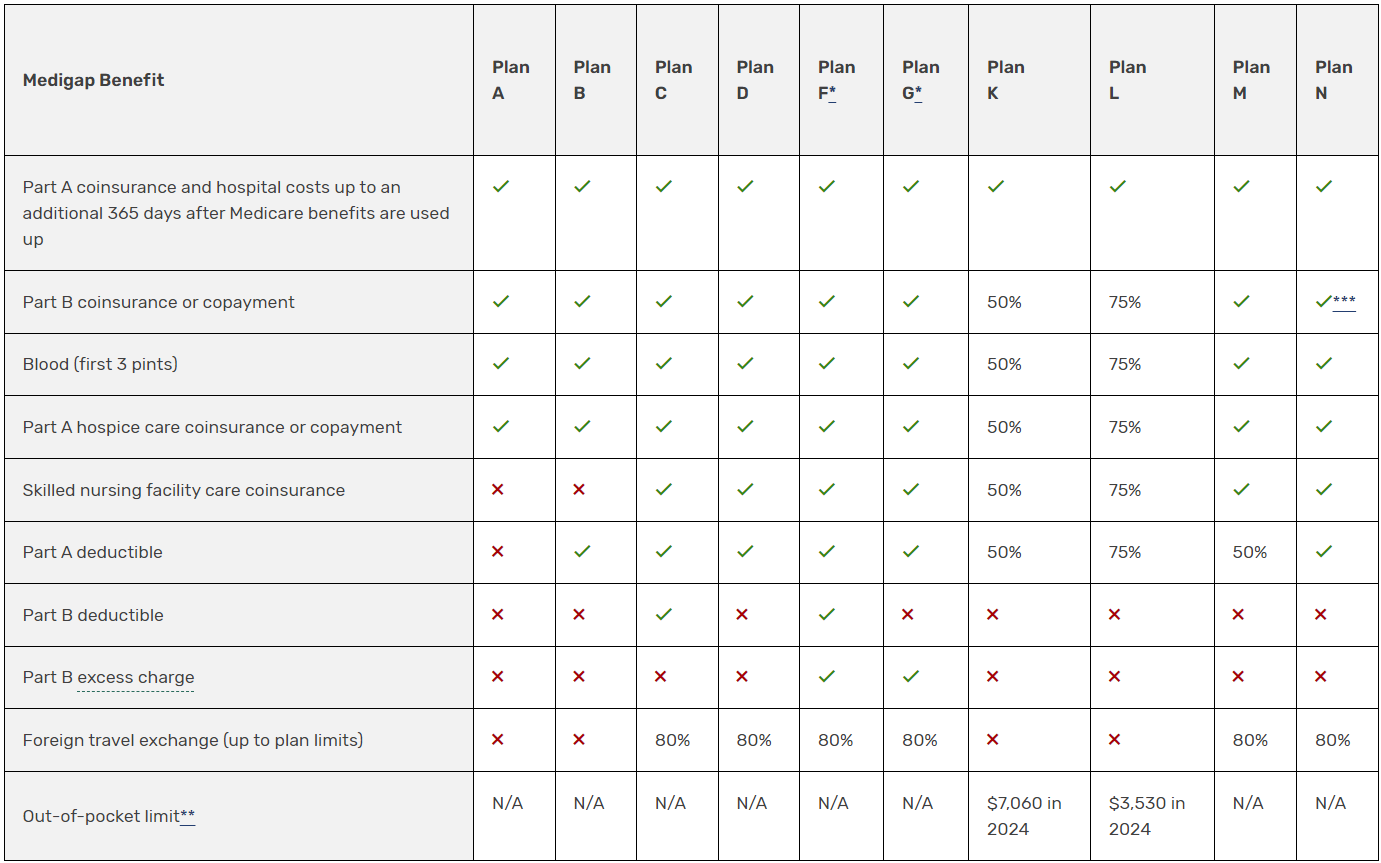The height and width of the screenshot is (863, 1381).
Task: Click the Out-of-pocket limit double-asterisk footnote
Action: pyautogui.click(x=187, y=816)
